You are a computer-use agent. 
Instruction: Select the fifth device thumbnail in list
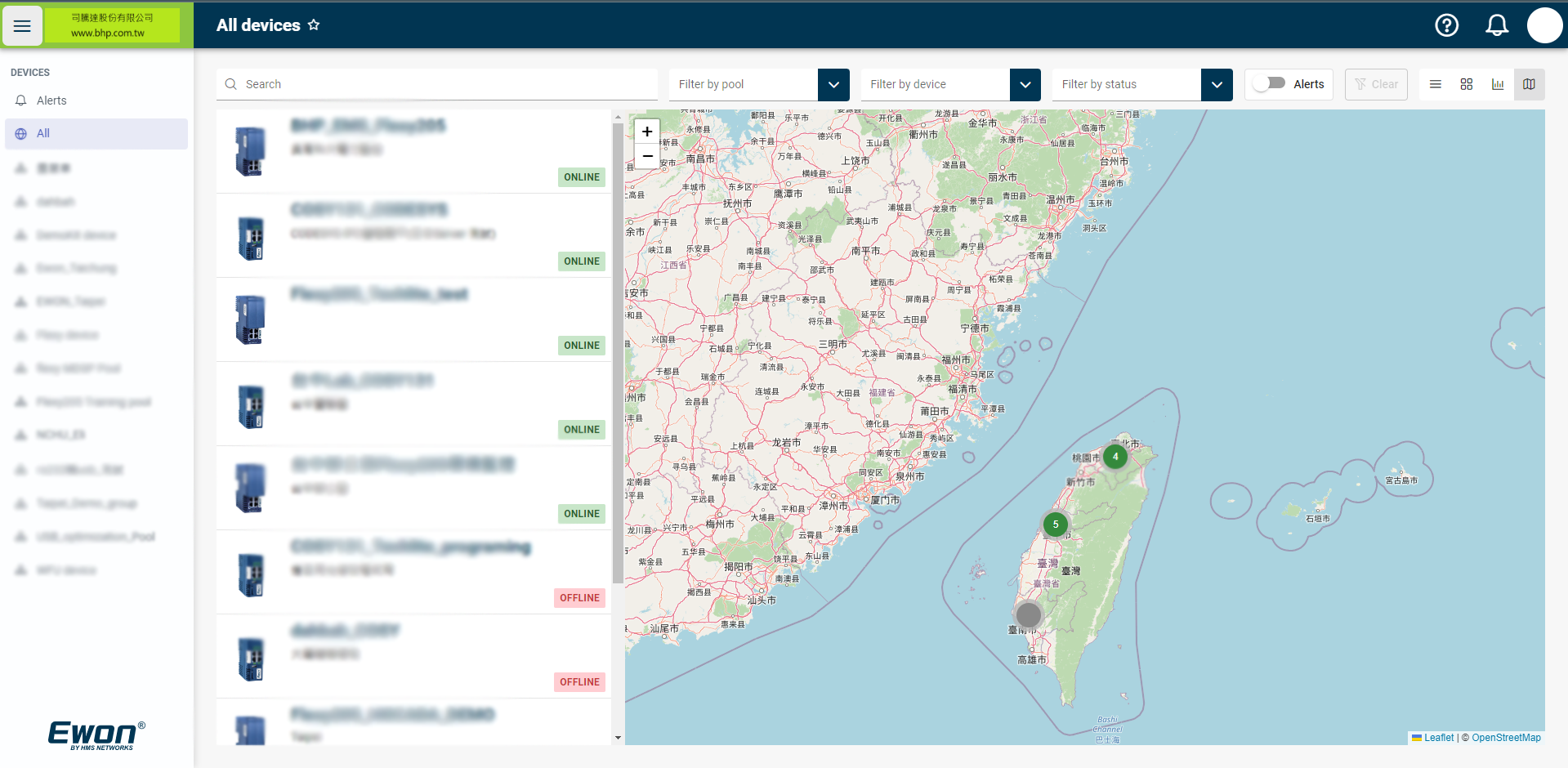pyautogui.click(x=251, y=488)
